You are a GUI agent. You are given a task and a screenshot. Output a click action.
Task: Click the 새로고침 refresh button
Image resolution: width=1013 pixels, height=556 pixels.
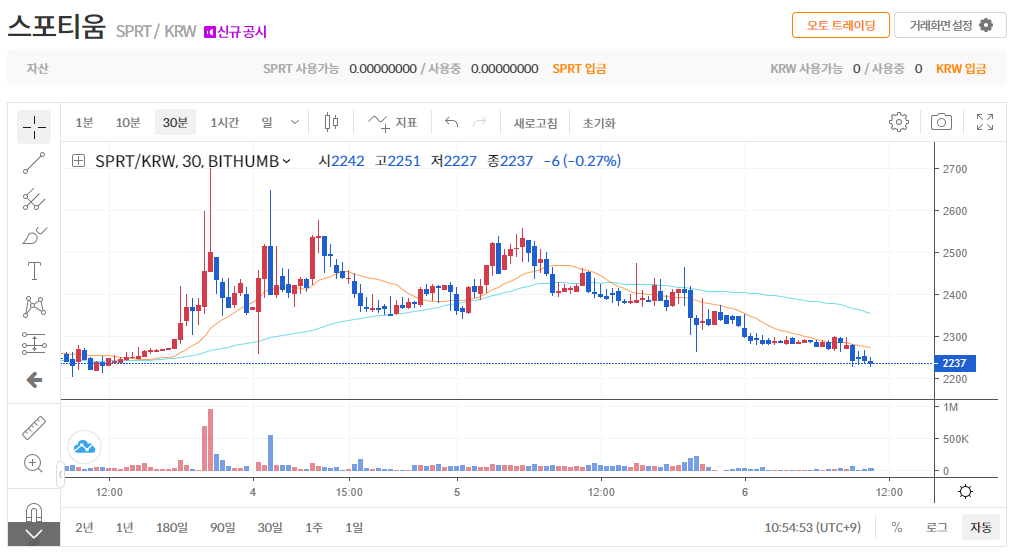535,123
